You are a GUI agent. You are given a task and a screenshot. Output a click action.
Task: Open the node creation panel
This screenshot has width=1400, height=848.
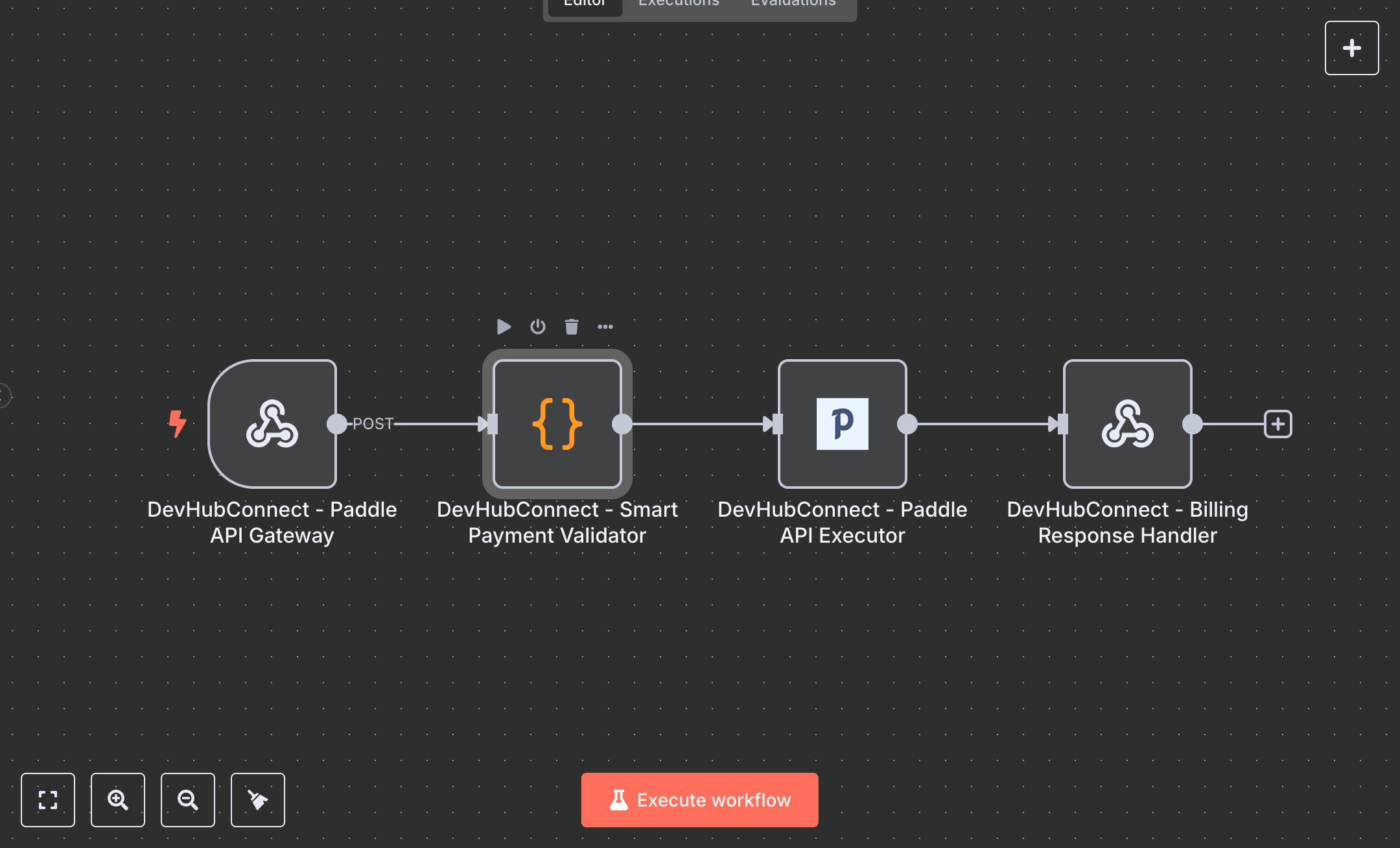[x=1351, y=47]
